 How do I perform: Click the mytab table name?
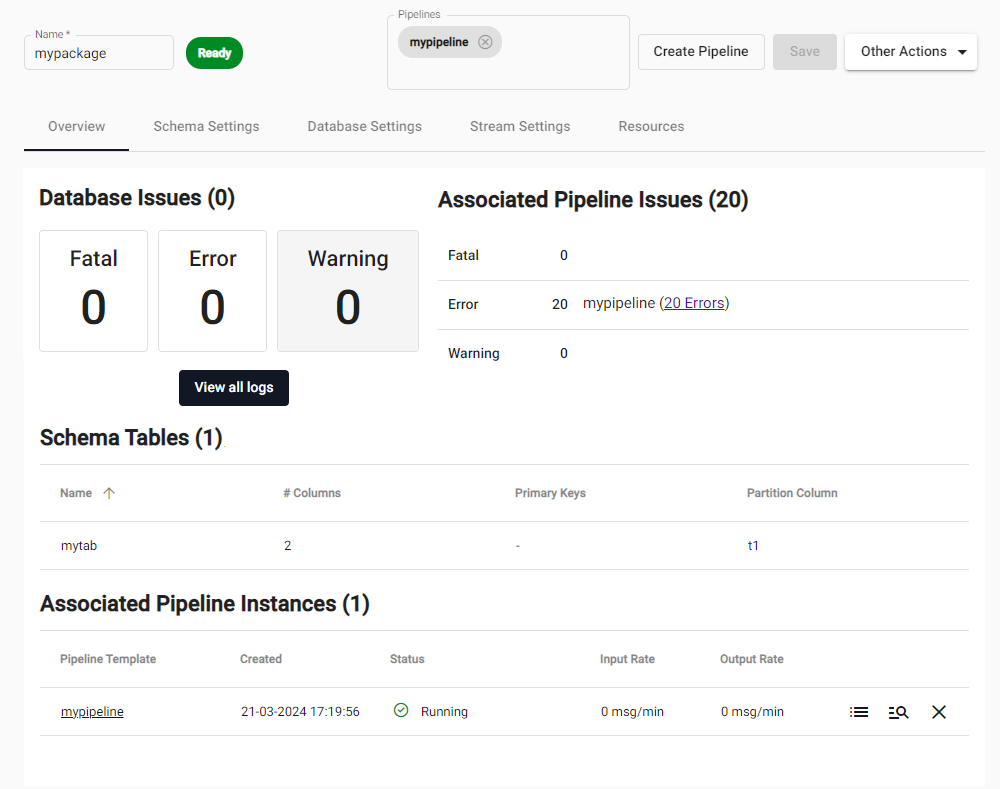click(79, 546)
